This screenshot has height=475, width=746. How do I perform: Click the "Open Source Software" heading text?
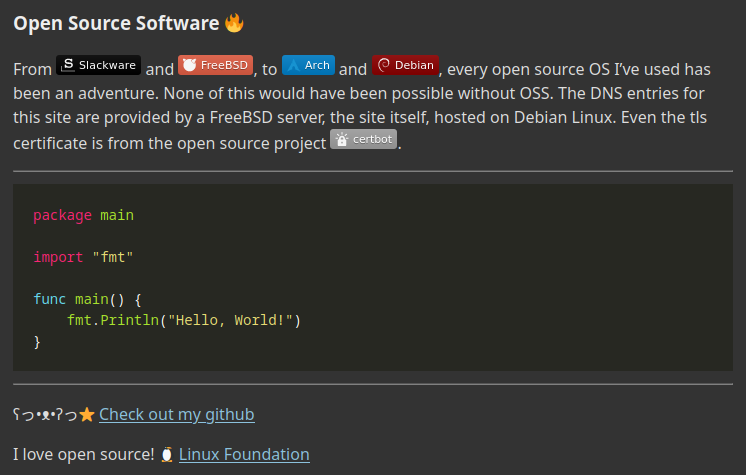(x=116, y=22)
